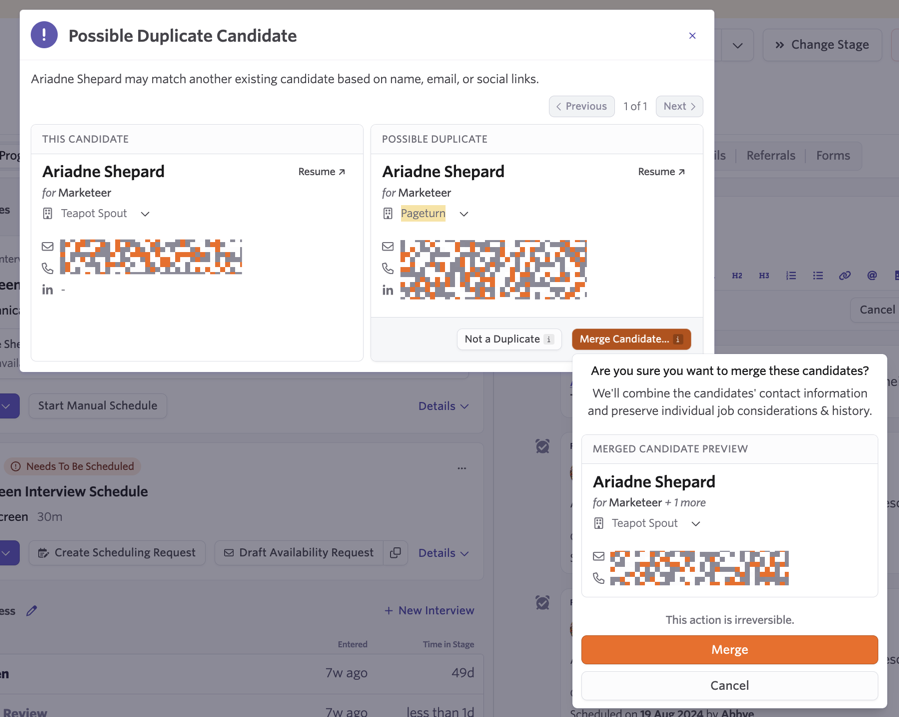The width and height of the screenshot is (899, 717).
Task: Expand Details next to Draft Availability Request
Action: point(443,553)
